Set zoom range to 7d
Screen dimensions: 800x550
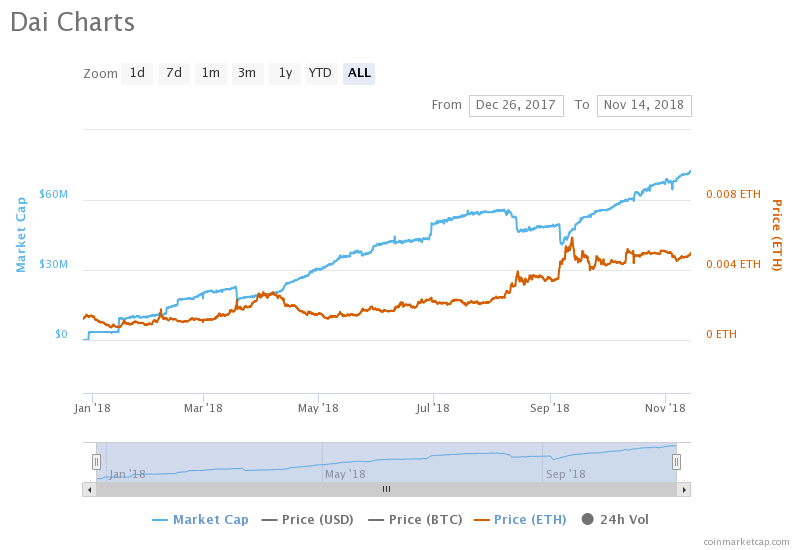coord(173,73)
